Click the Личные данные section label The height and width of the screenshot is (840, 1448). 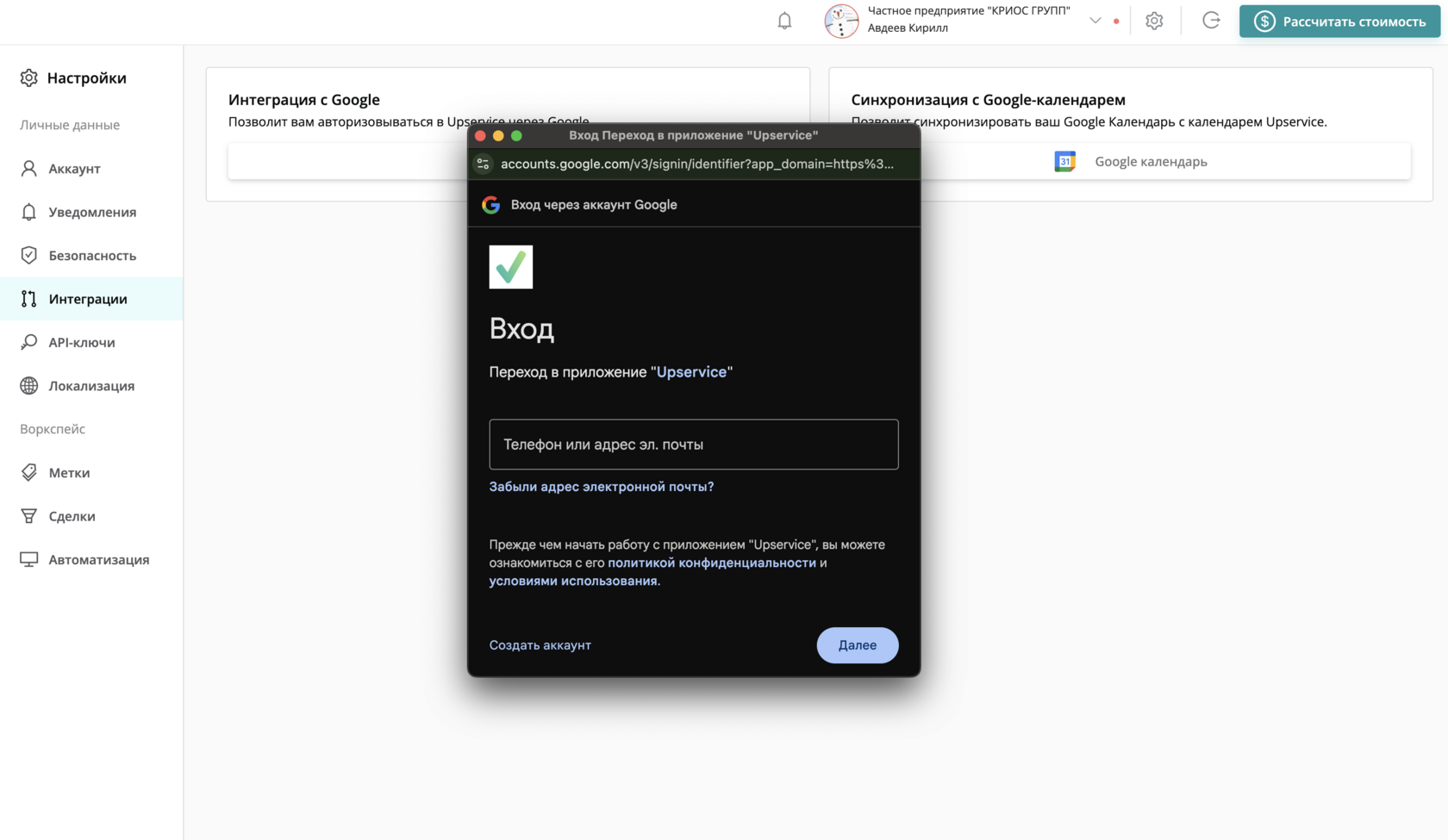70,125
